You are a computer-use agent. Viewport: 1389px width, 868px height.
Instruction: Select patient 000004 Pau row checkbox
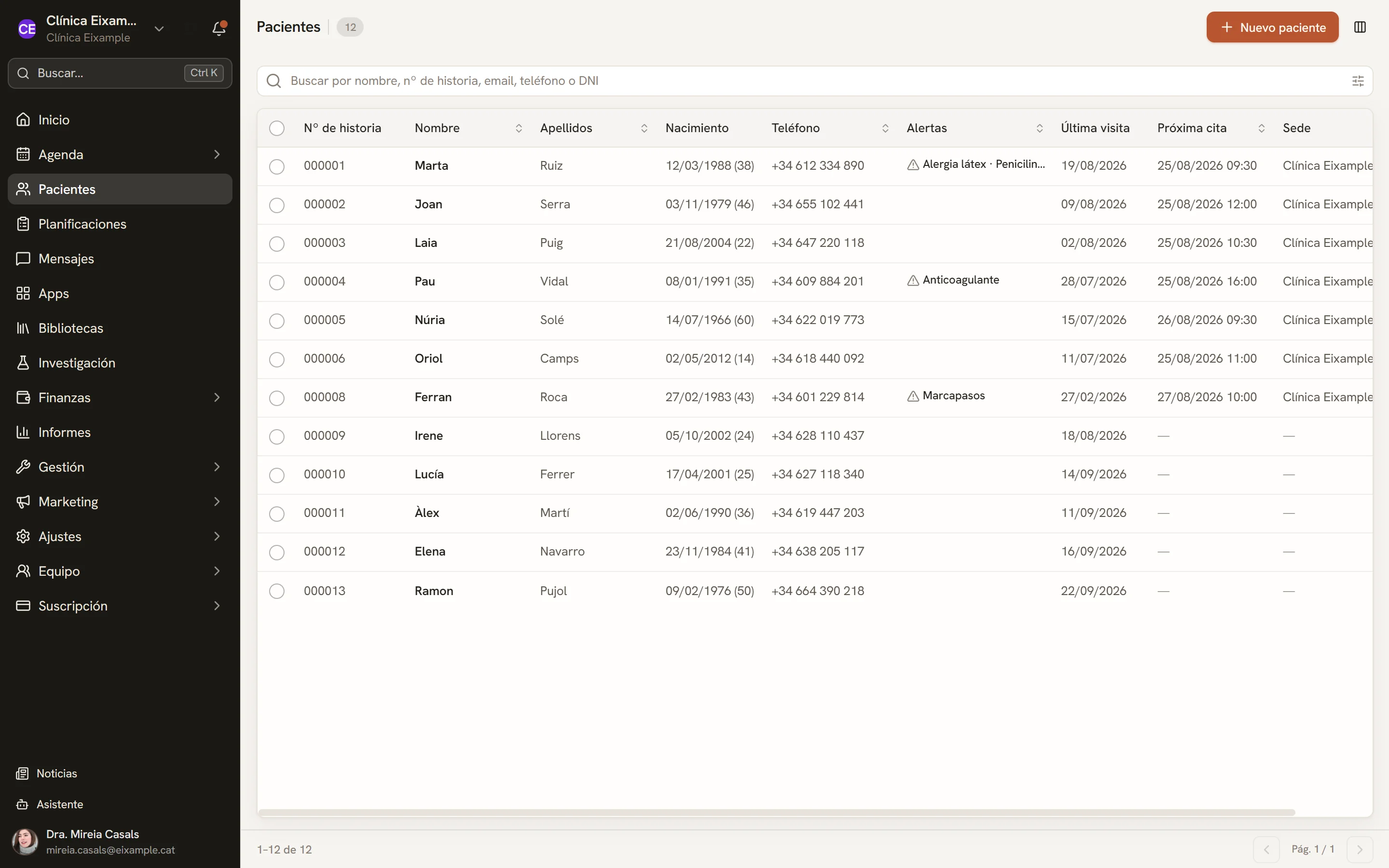277,283
